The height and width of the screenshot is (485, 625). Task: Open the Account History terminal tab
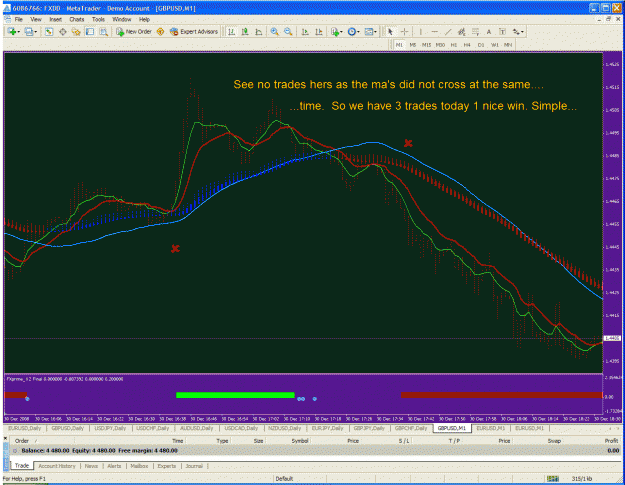[x=57, y=466]
